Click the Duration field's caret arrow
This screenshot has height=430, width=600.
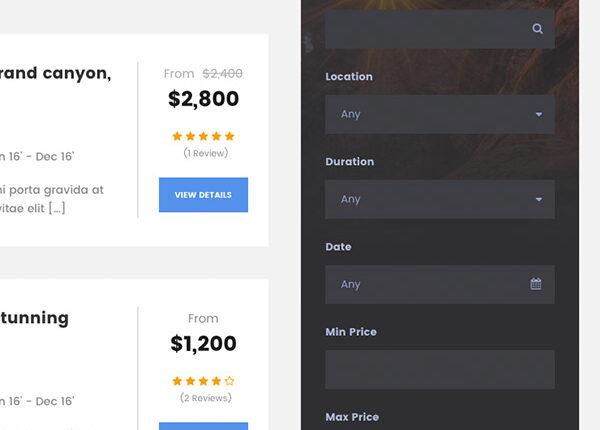[539, 199]
